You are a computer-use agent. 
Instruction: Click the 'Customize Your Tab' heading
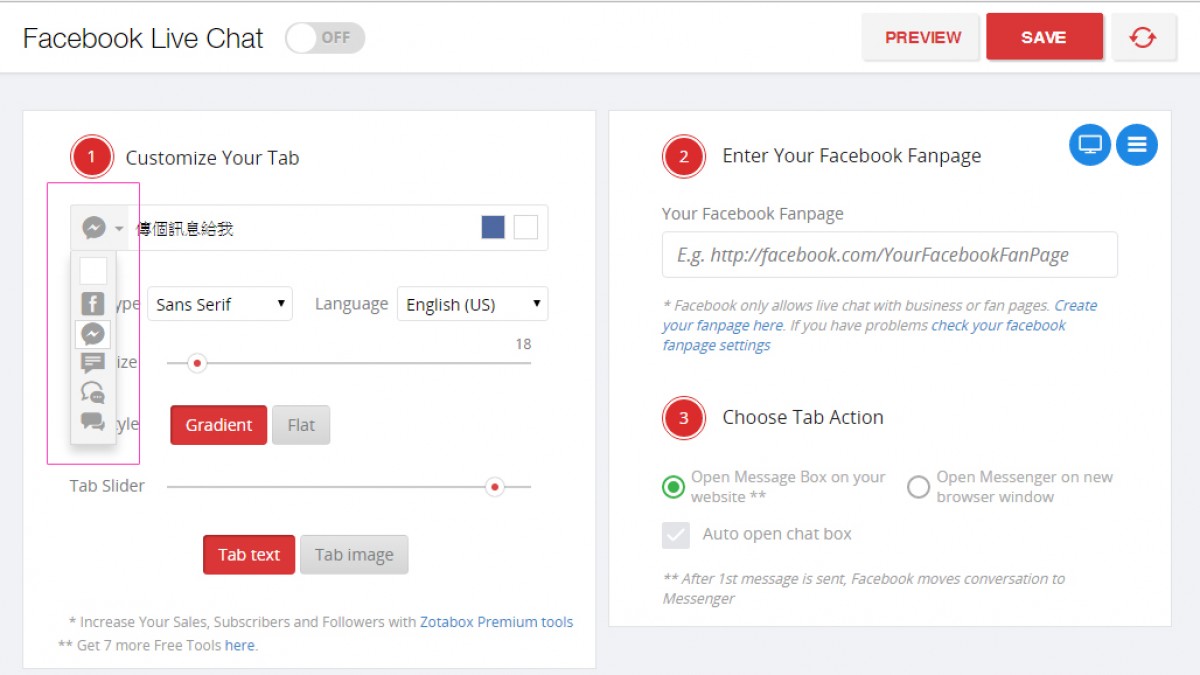(212, 158)
